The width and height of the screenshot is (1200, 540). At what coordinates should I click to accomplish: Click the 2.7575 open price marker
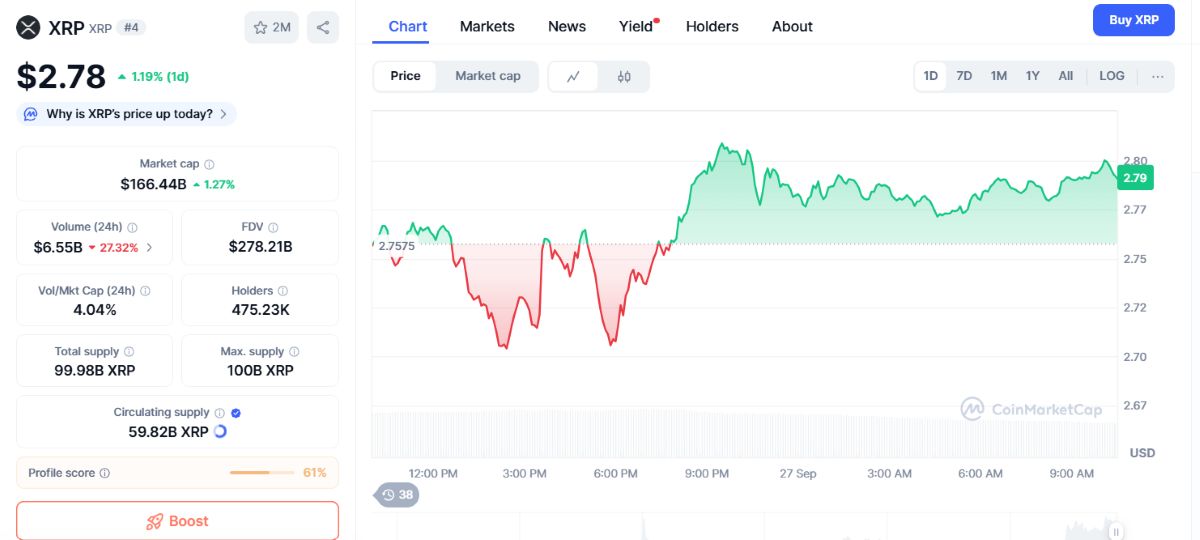point(396,245)
